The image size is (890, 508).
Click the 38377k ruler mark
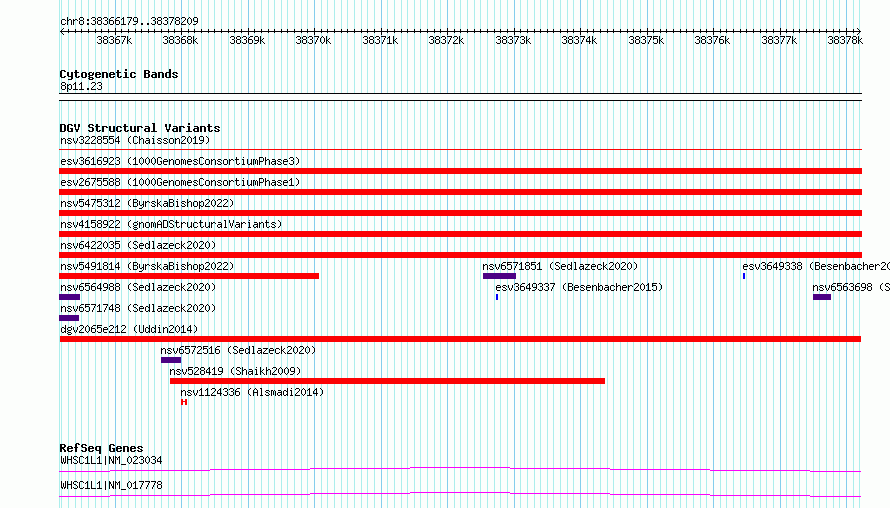click(779, 40)
